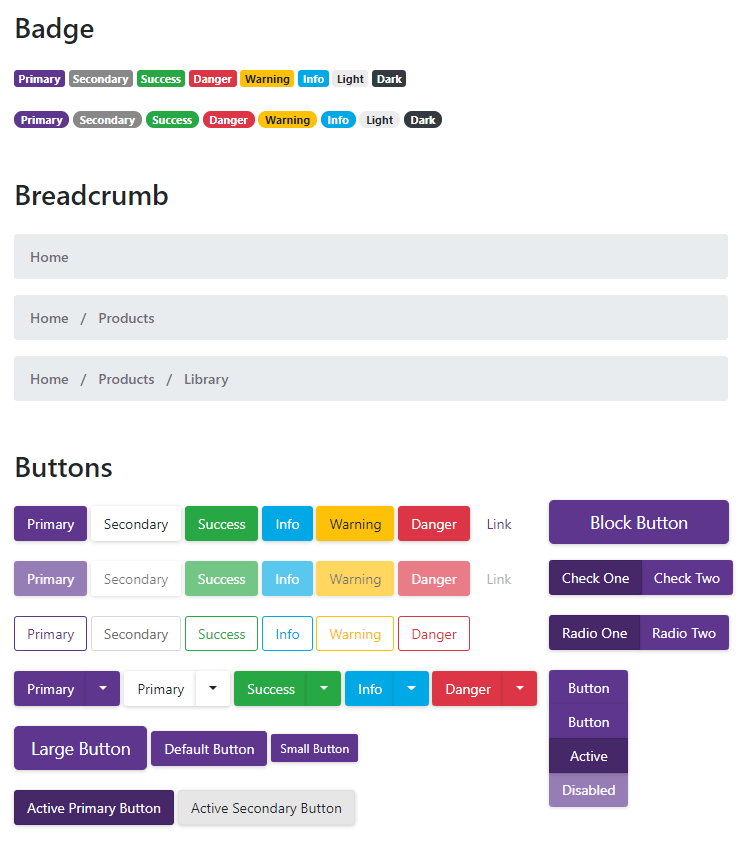Navigate to Home in the breadcrumb
Screen dimensions: 740x844
pyautogui.click(x=49, y=257)
